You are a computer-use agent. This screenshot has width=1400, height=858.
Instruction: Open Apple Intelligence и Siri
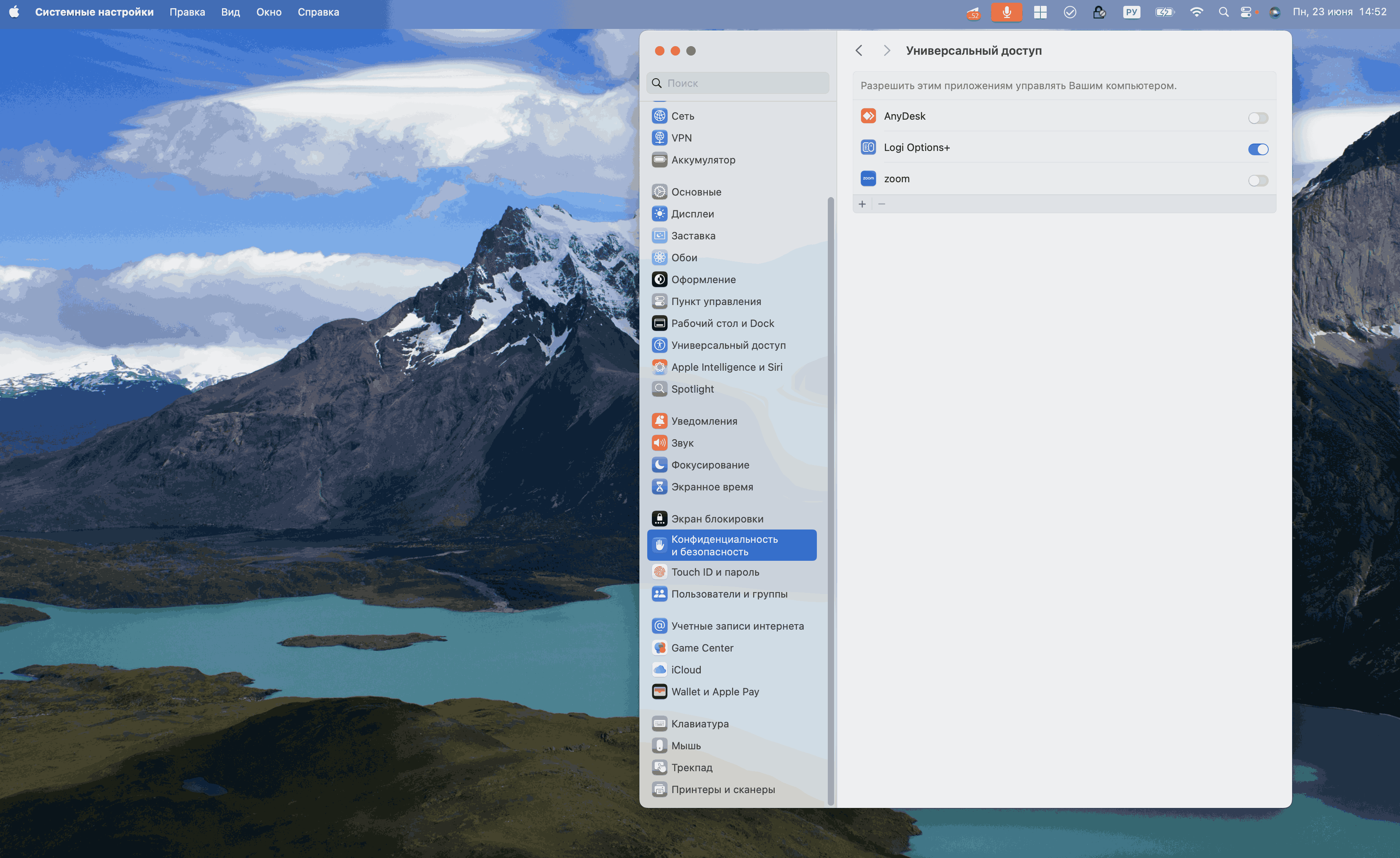732,367
